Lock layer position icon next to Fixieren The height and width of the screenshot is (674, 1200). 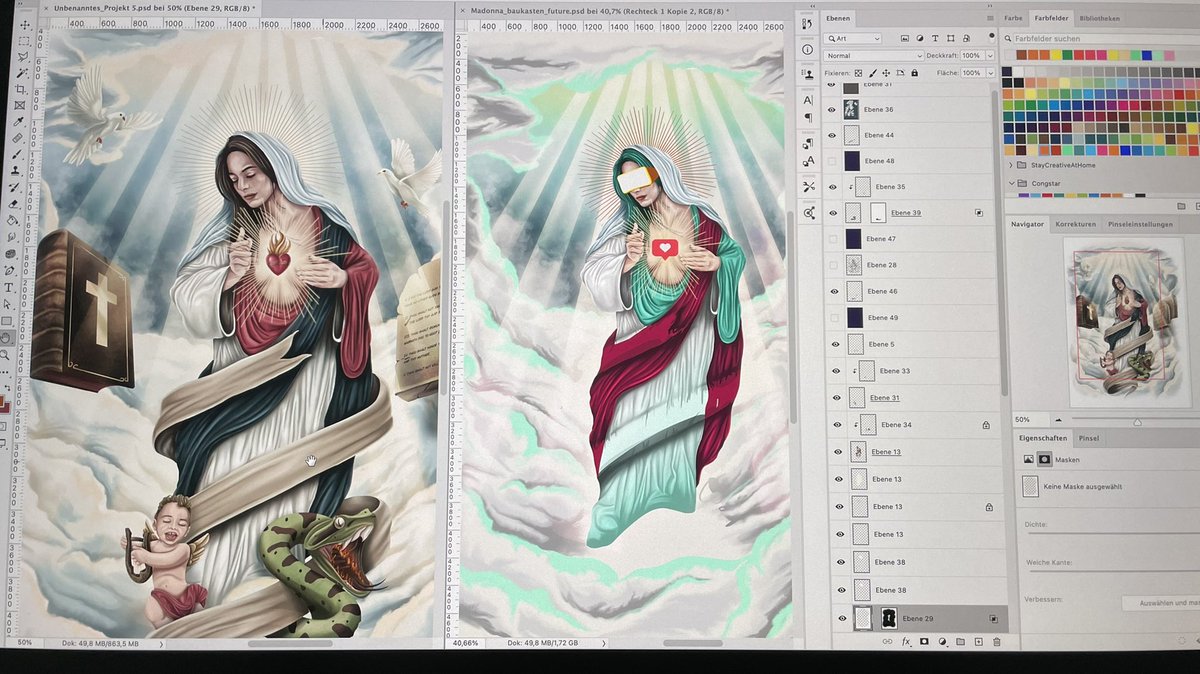point(887,73)
